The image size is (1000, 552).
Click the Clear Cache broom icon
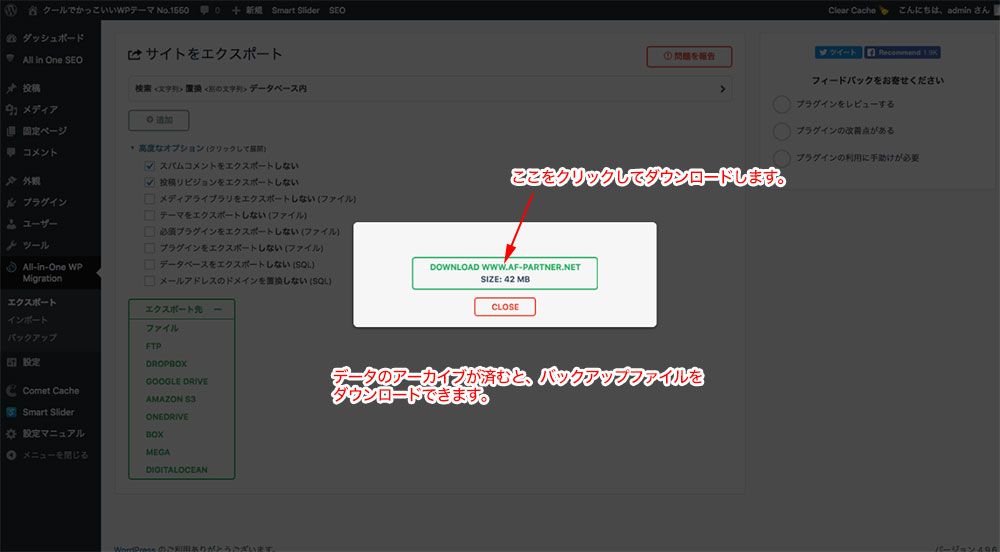pyautogui.click(x=883, y=10)
